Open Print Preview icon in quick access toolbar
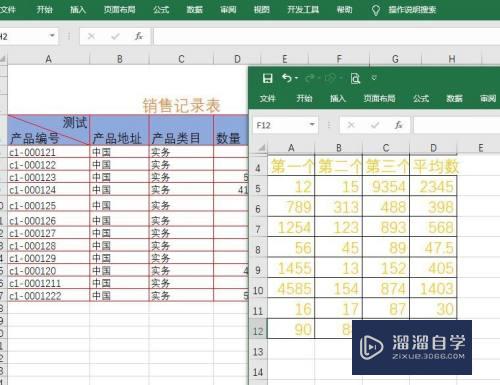The height and width of the screenshot is (385, 500). [x=355, y=79]
